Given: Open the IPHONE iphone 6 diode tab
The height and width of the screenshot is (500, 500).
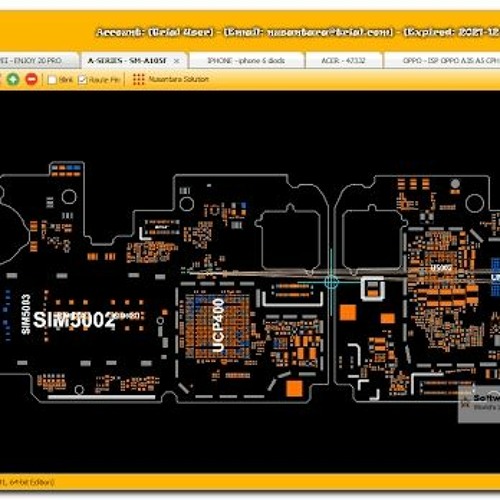Looking at the screenshot, I should pos(246,61).
